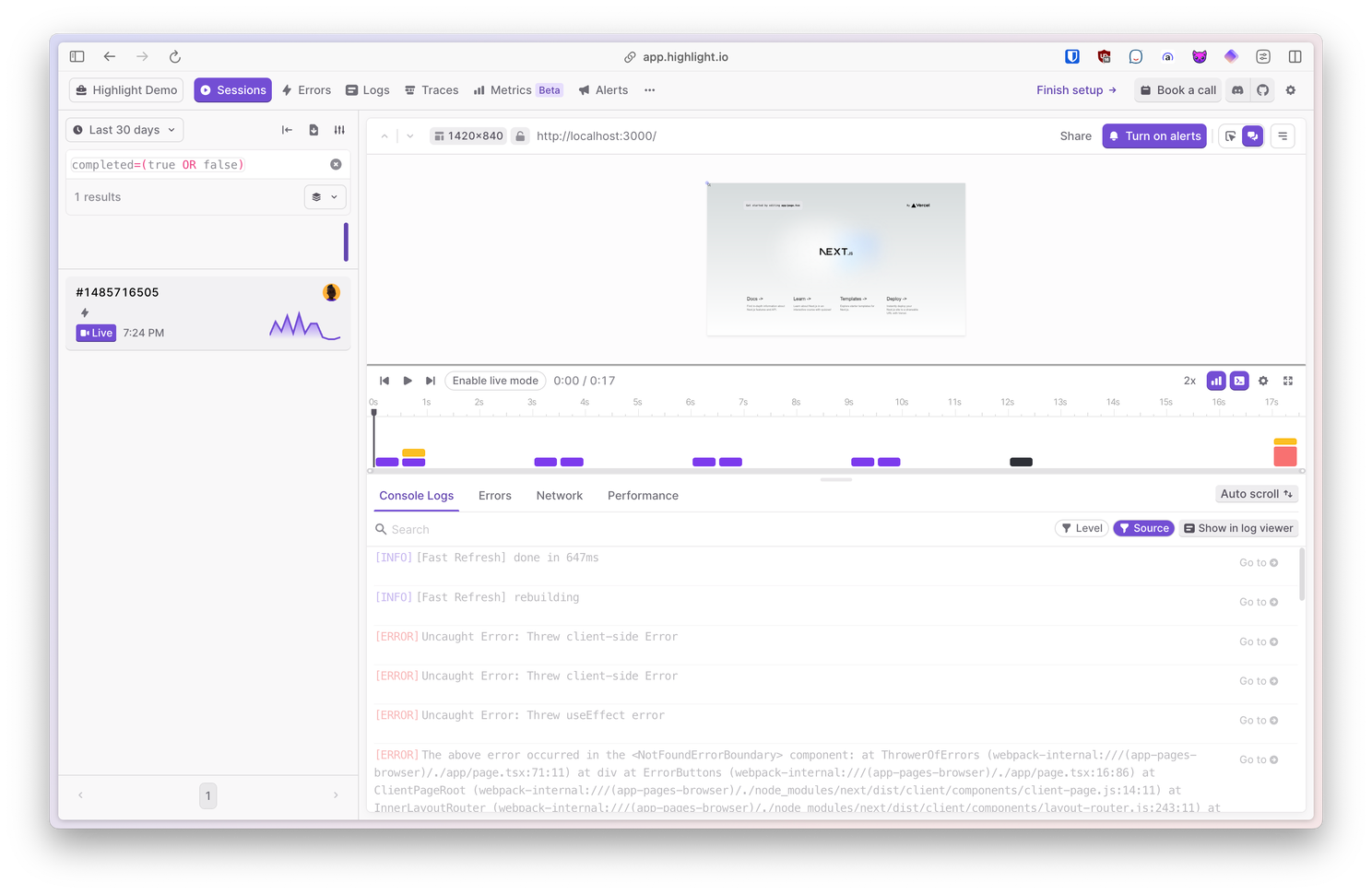Switch to the Network tab
The image size is (1372, 894).
[560, 496]
